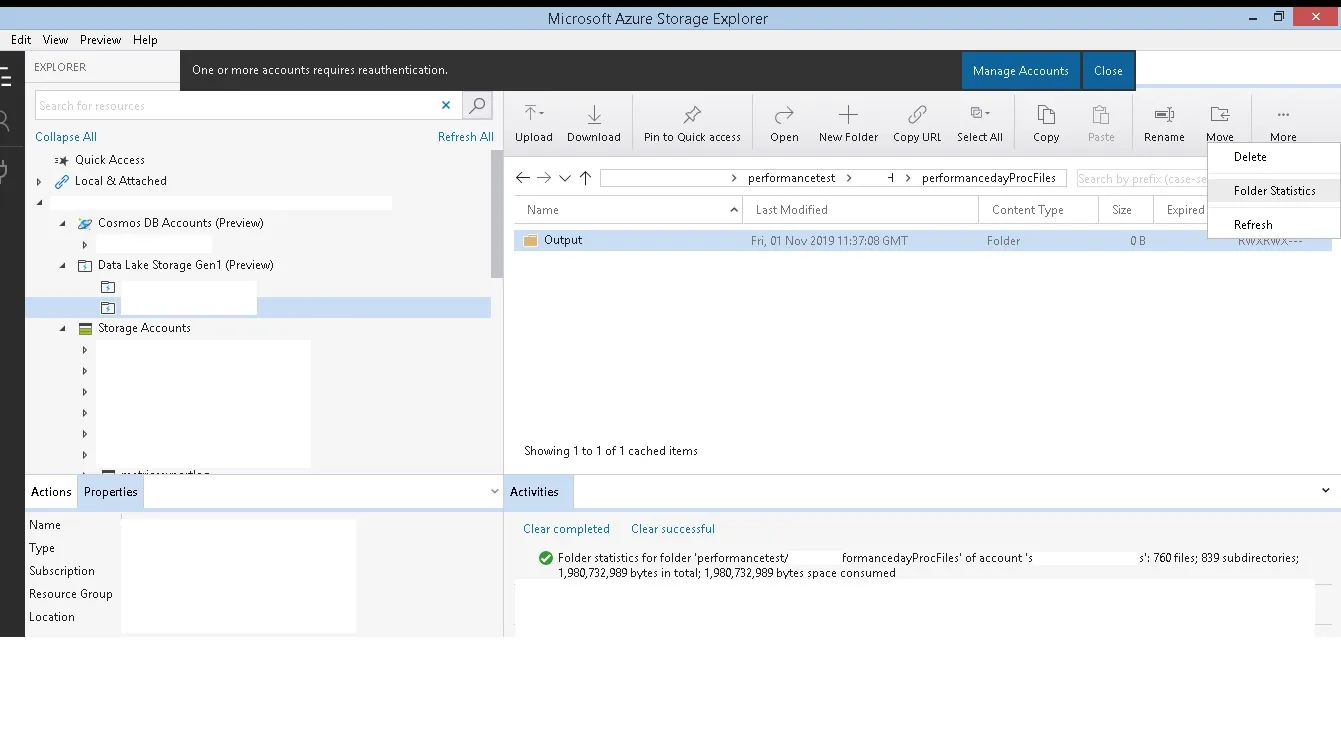Image resolution: width=1341 pixels, height=740 pixels.
Task: Create a folder with the New Folder icon
Action: click(x=848, y=114)
